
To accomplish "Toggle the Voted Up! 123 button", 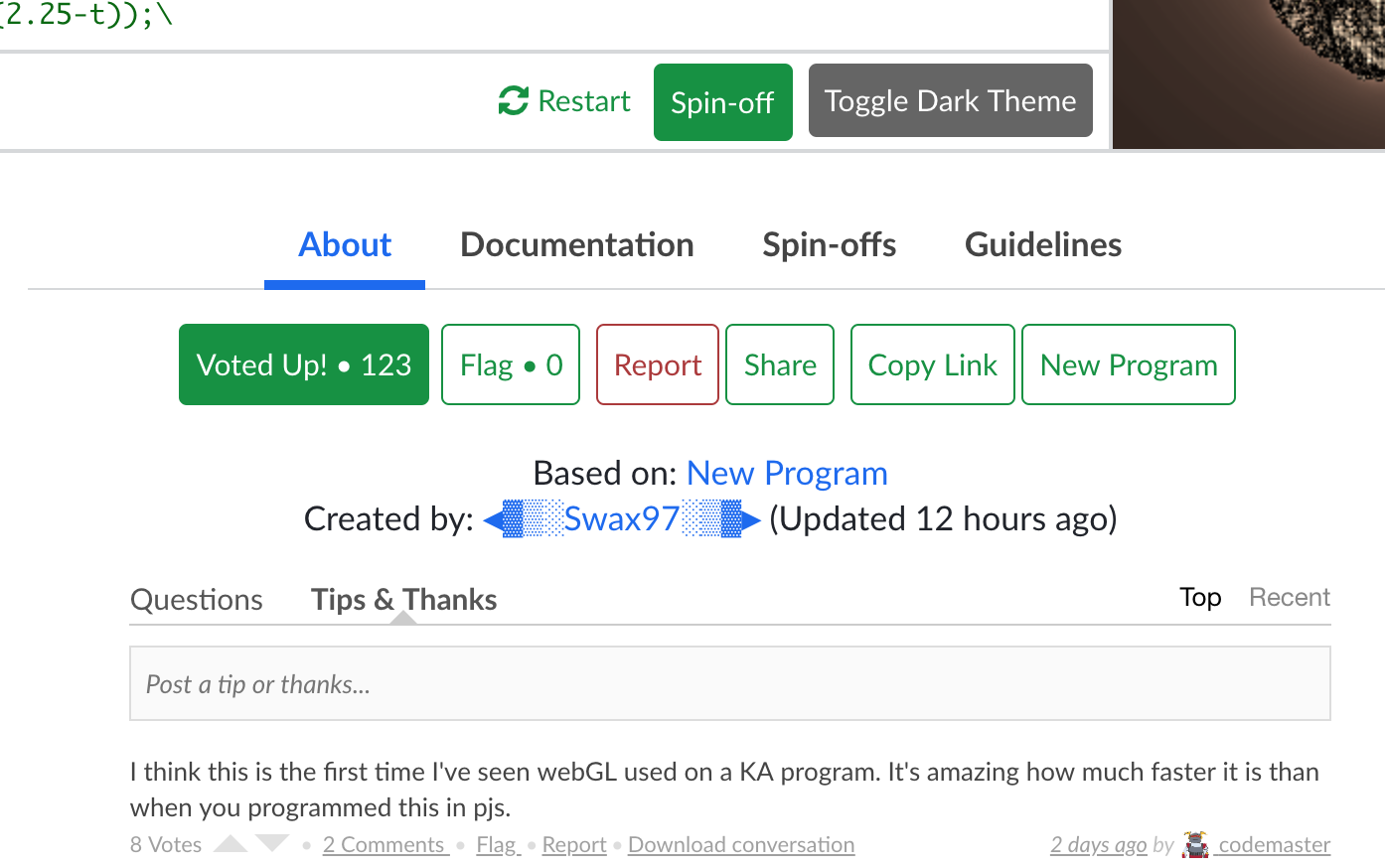I will (x=304, y=364).
